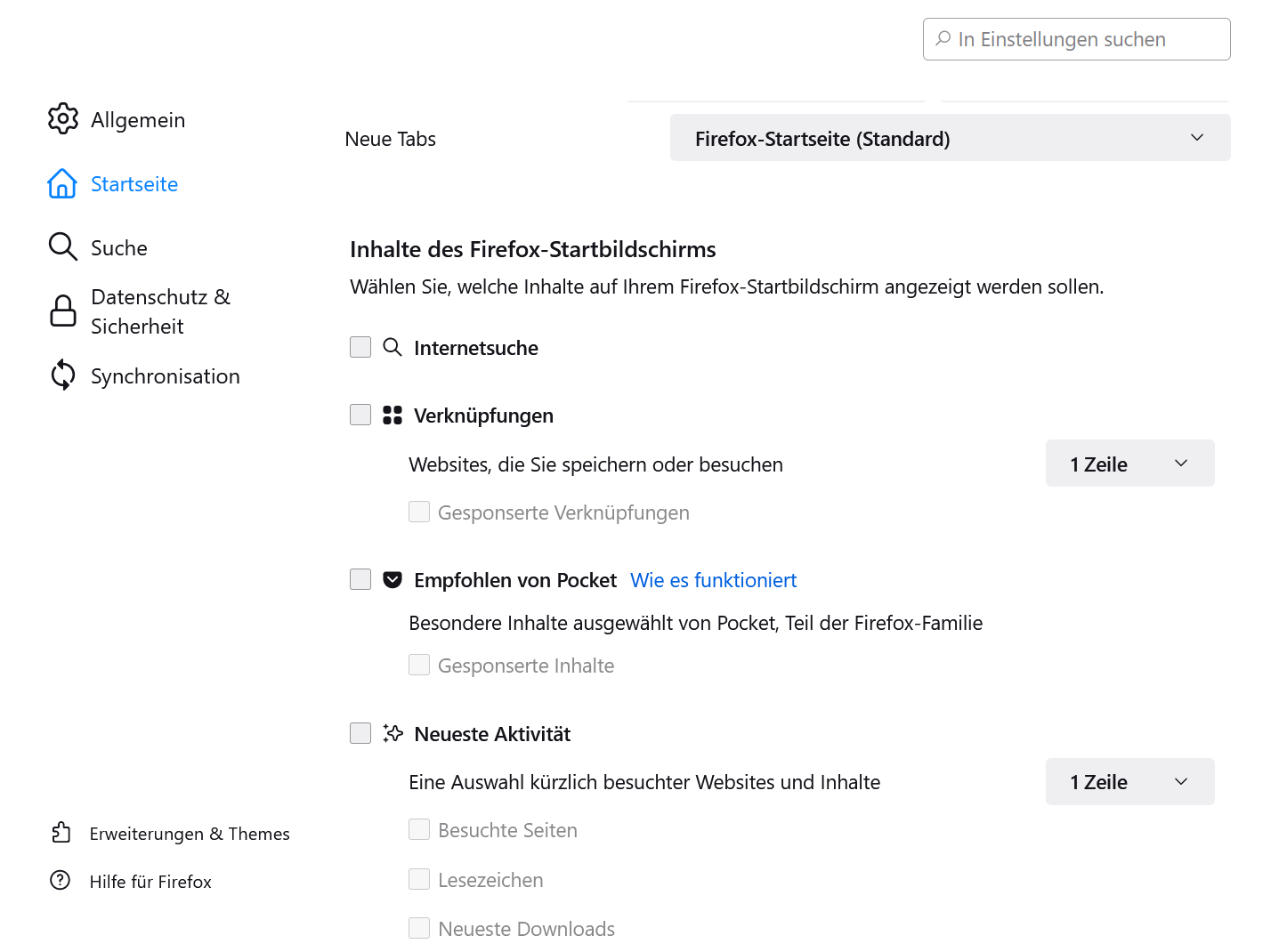Open the Neue Tabs Firefox-Startseite dropdown
Screen dimensions: 1287x952
950,138
